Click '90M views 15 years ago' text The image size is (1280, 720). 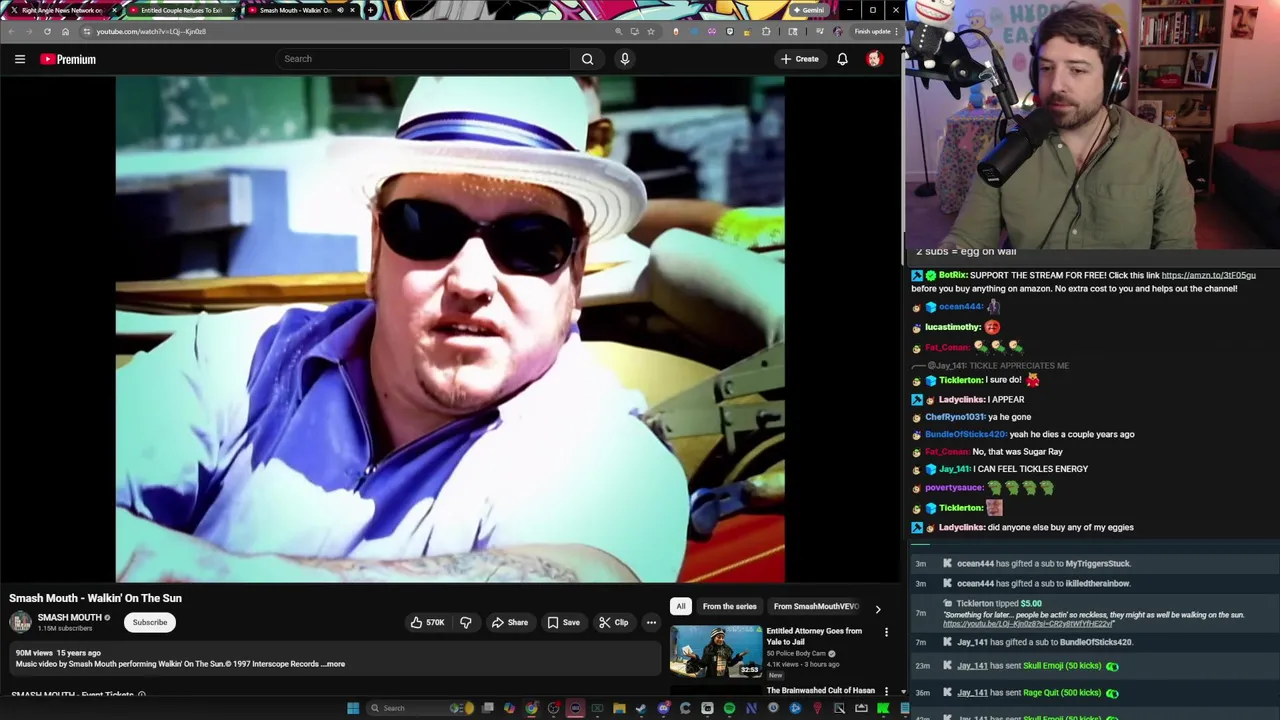click(x=58, y=653)
